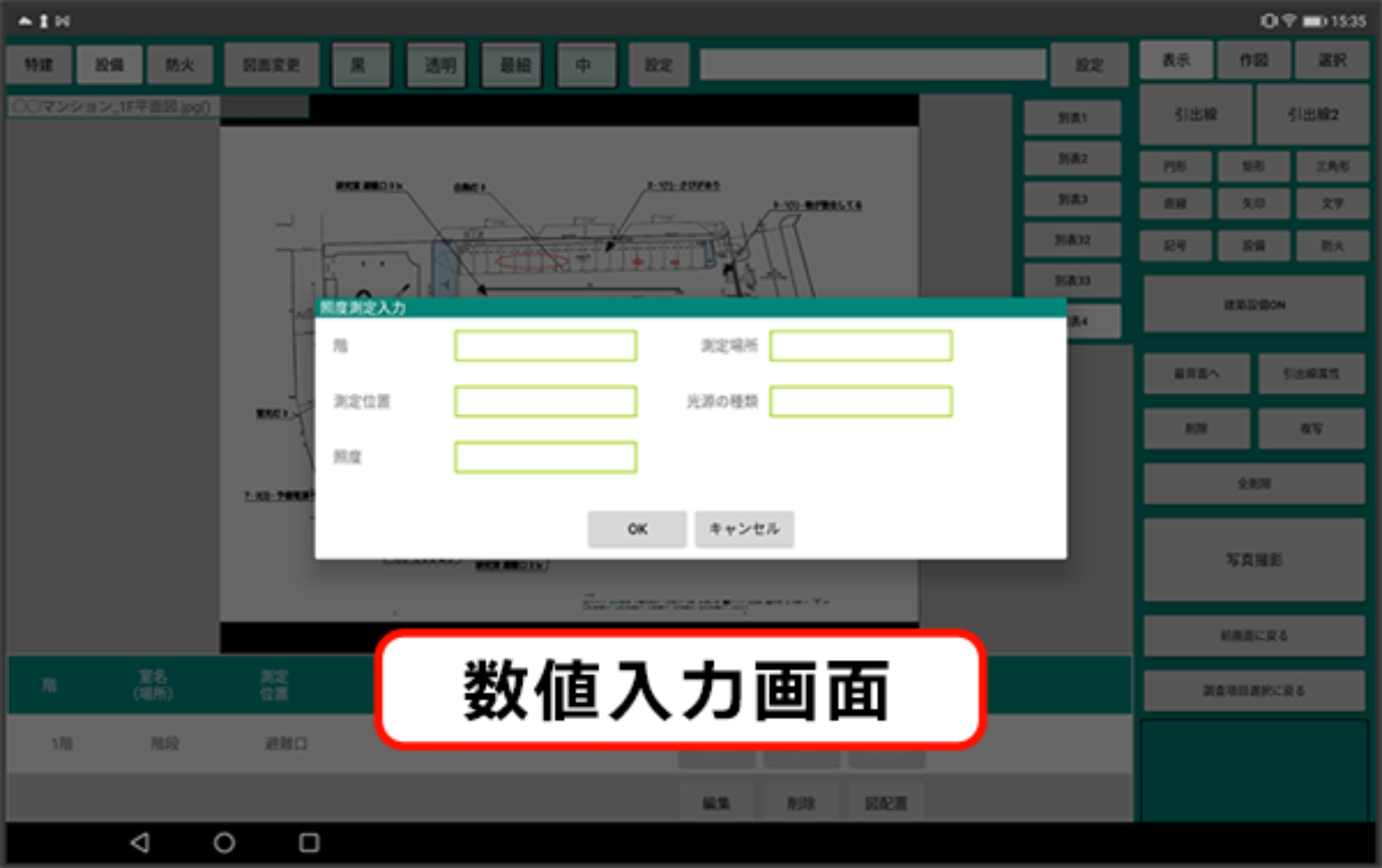This screenshot has width=1382, height=868.
Task: Choose the 黒 color button
Action: [x=361, y=65]
